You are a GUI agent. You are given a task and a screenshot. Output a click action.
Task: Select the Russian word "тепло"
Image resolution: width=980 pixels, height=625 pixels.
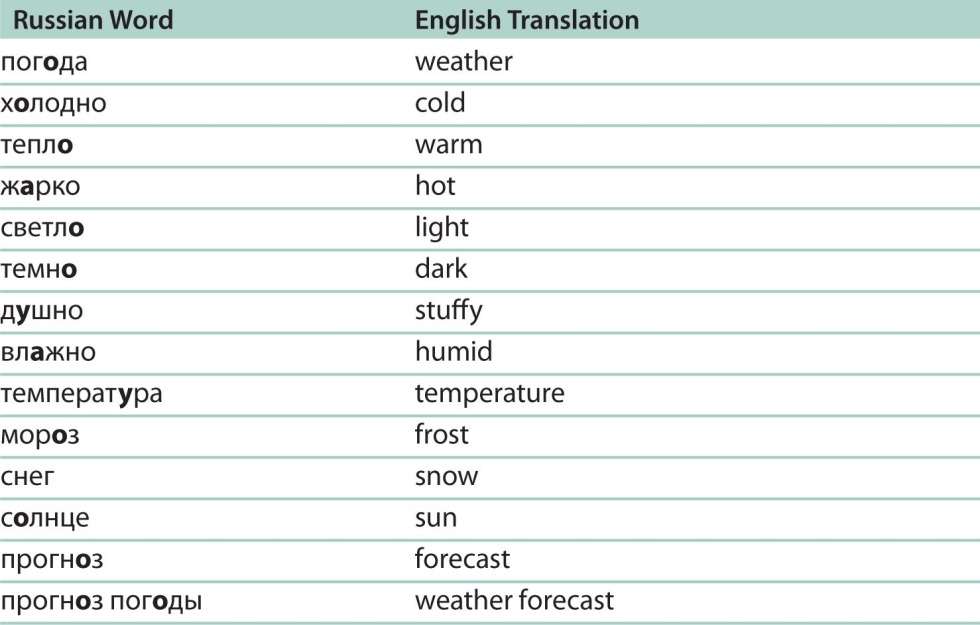(37, 145)
